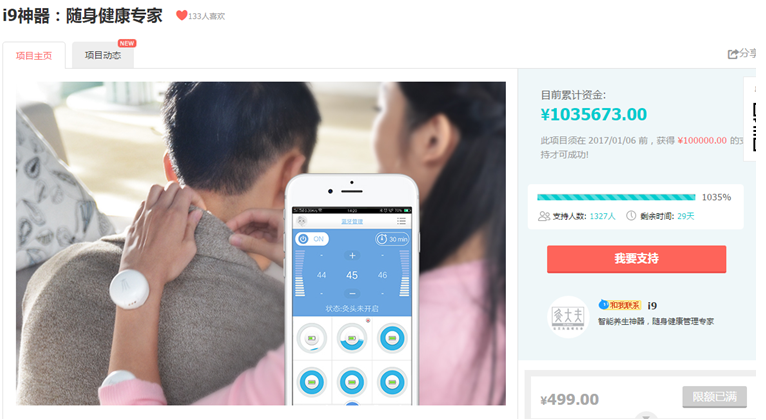Click the blue Wangwang contact badge
The image size is (766, 420).
click(x=619, y=305)
